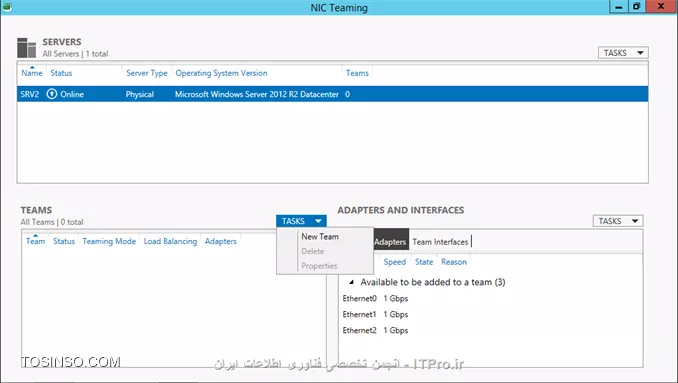This screenshot has height=383, width=678.
Task: Click Microsoft Windows Server 2012 R2 Datacenter cell
Action: [x=257, y=94]
